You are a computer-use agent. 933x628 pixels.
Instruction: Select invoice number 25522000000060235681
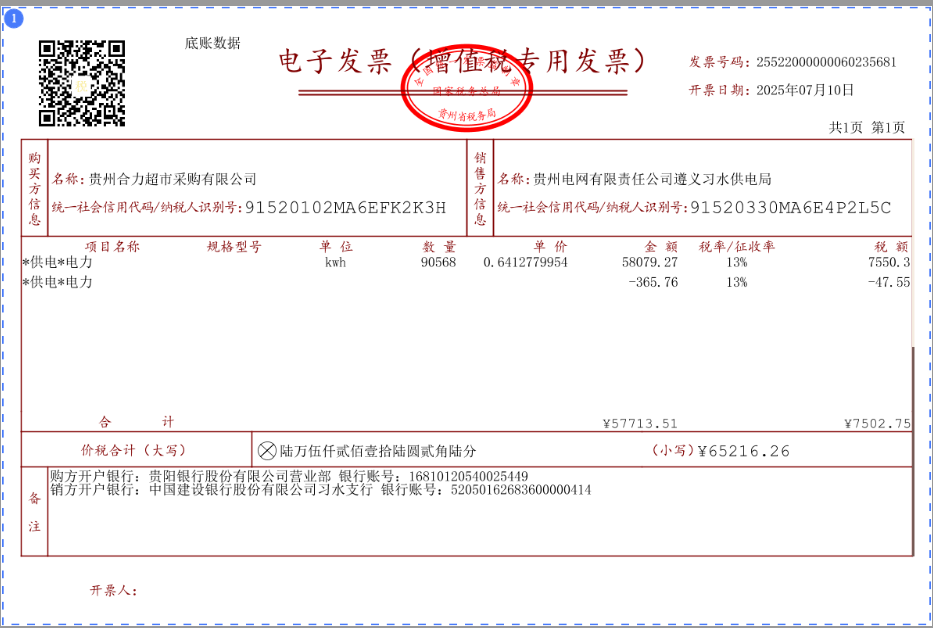point(826,61)
